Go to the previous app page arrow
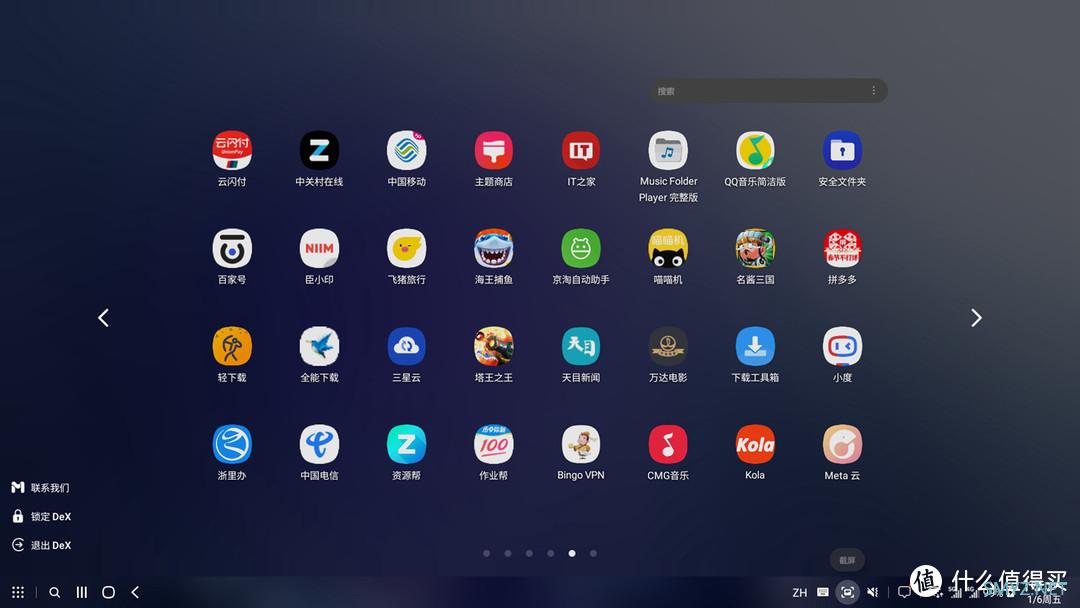1080x608 pixels. point(103,318)
